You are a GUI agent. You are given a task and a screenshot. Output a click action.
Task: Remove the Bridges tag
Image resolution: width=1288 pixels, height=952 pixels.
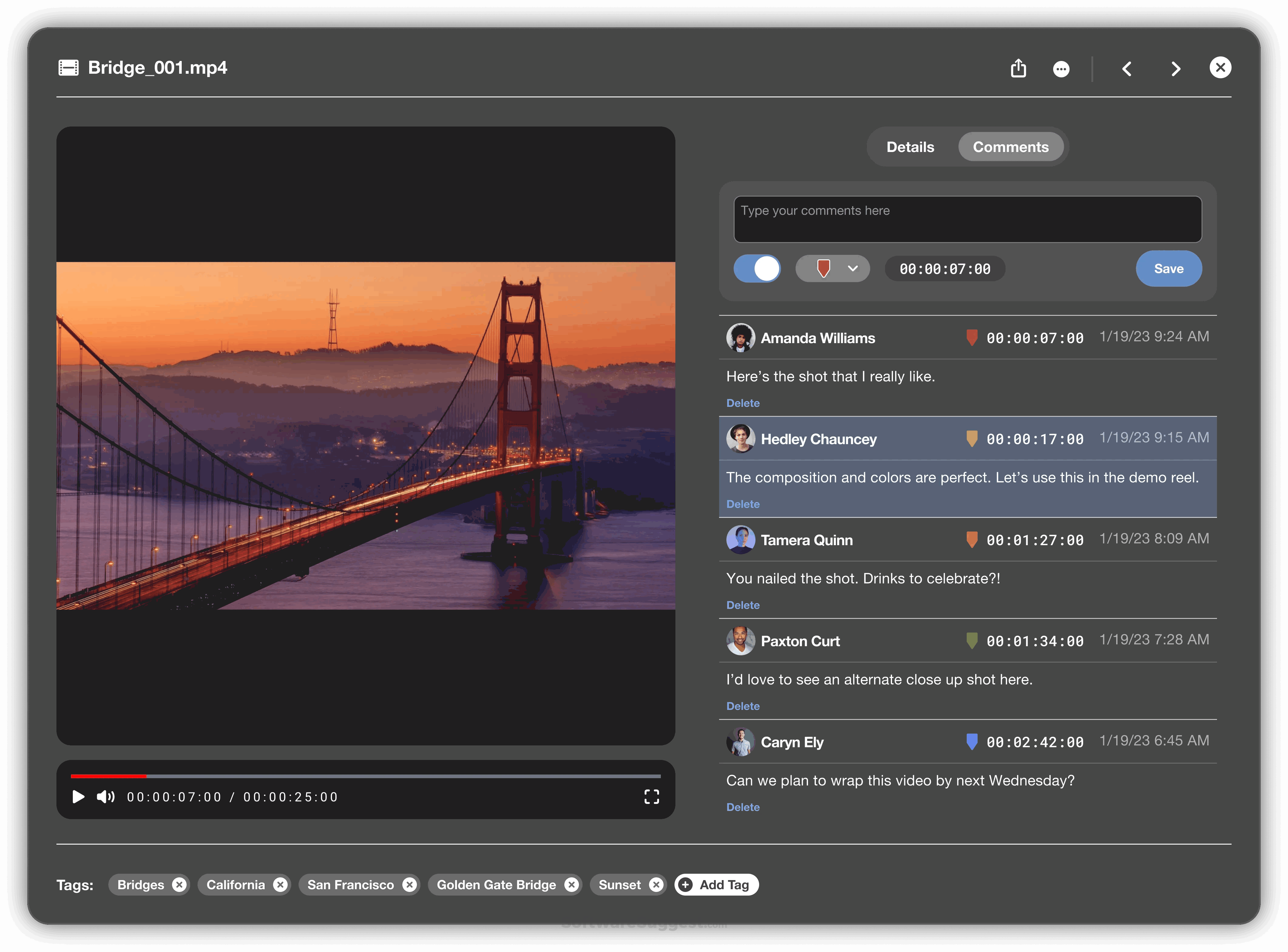[x=180, y=885]
